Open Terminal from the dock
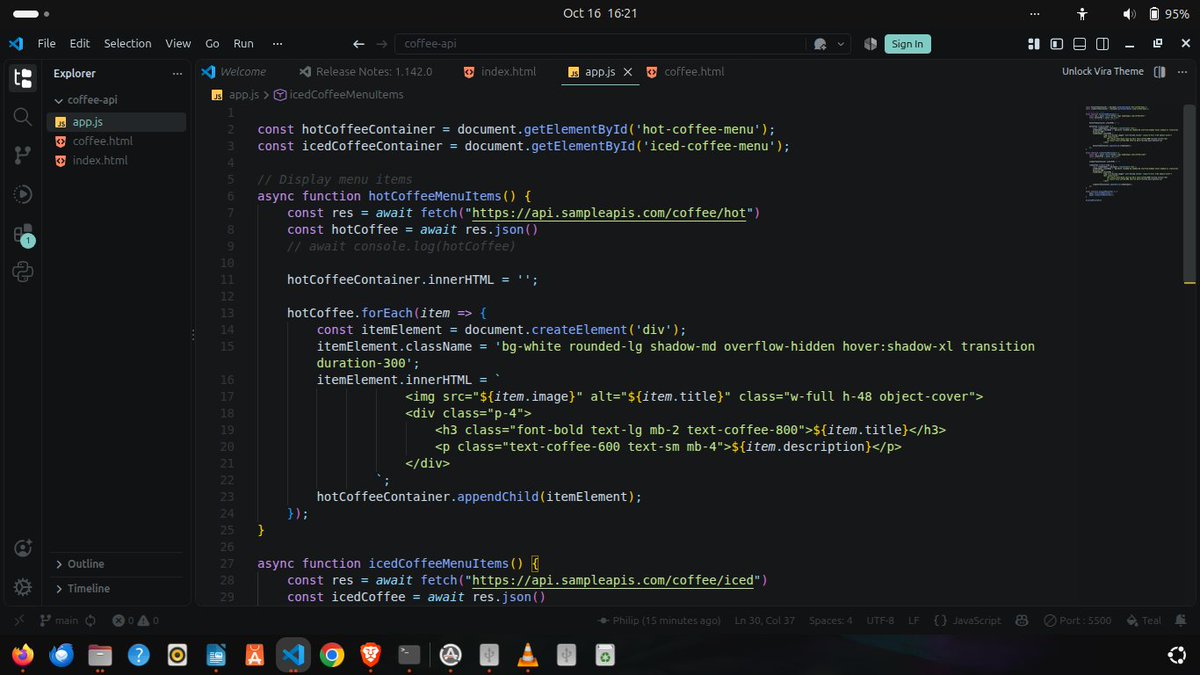1200x675 pixels. point(409,655)
